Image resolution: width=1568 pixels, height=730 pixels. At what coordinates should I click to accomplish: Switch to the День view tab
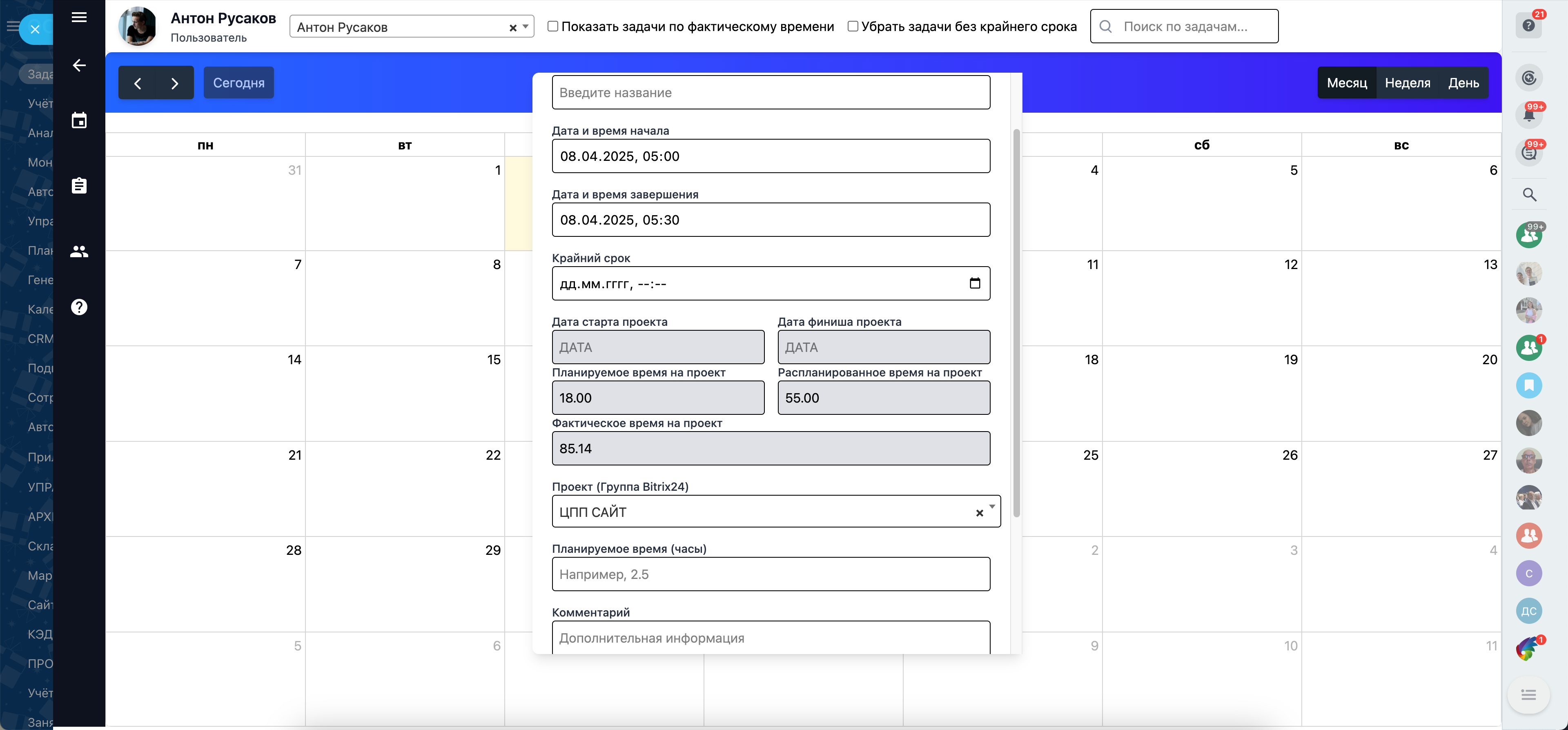1463,83
